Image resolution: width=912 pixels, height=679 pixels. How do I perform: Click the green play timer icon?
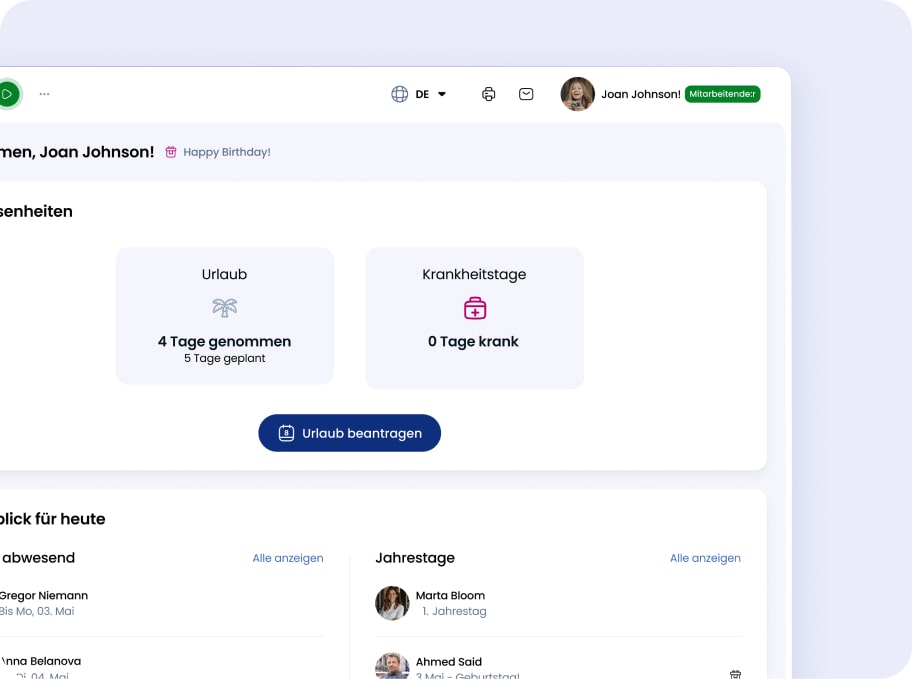(x=6, y=94)
